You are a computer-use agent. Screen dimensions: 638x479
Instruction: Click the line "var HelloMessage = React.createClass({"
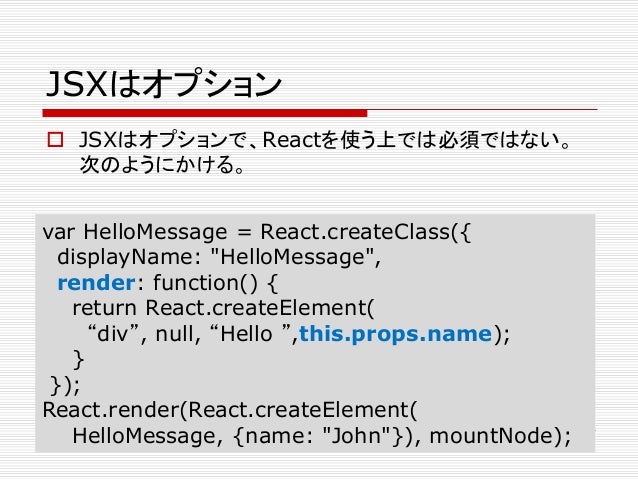257,232
